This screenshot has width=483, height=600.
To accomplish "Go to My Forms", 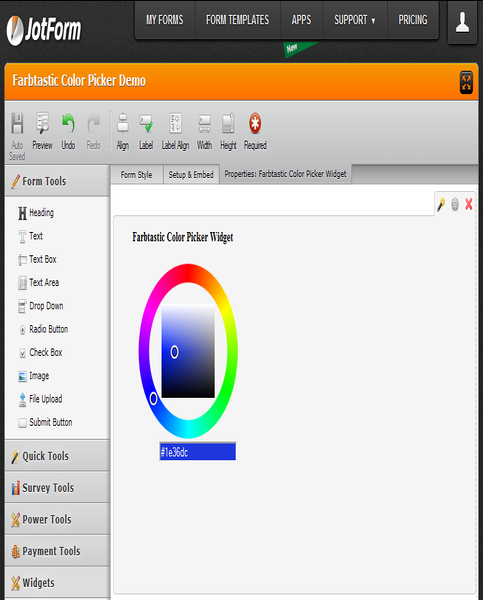I will [x=165, y=20].
